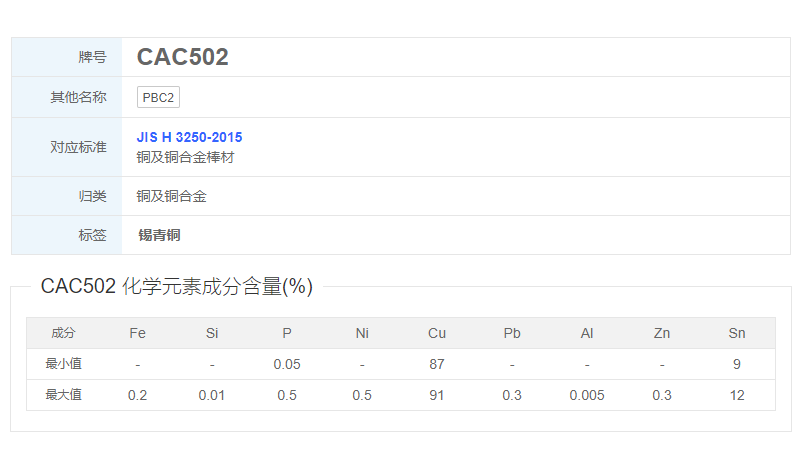Click the Si column header
Viewport: 800px width, 450px height.
tap(212, 333)
